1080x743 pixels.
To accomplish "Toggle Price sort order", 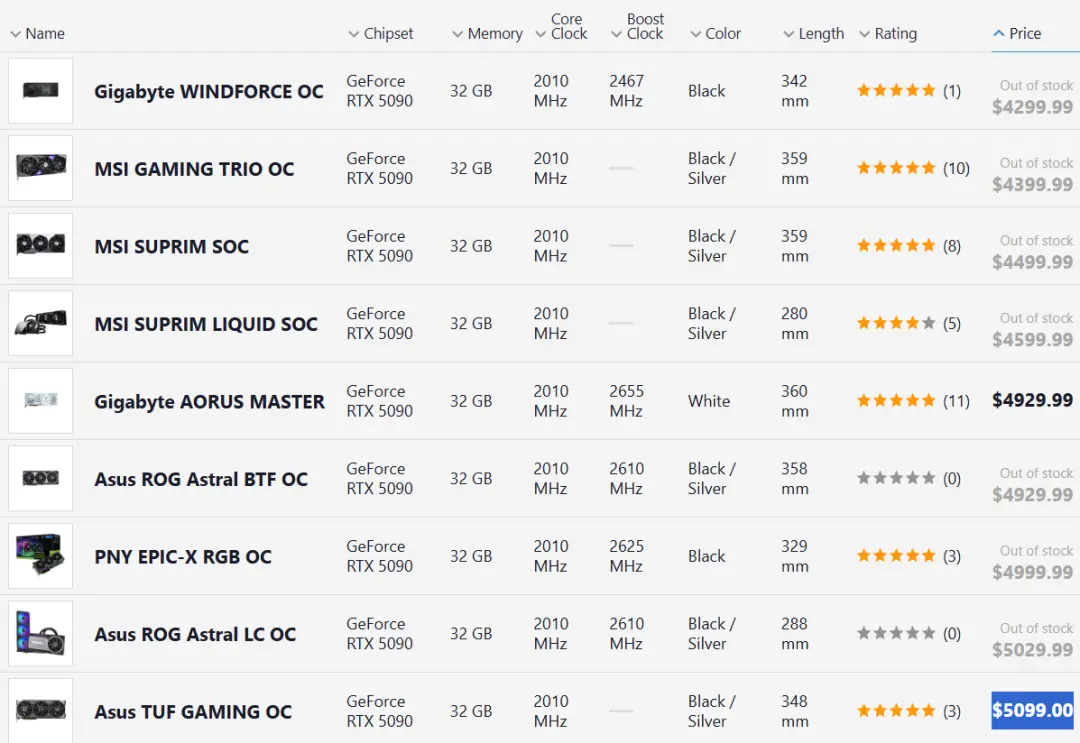I will (x=1017, y=34).
